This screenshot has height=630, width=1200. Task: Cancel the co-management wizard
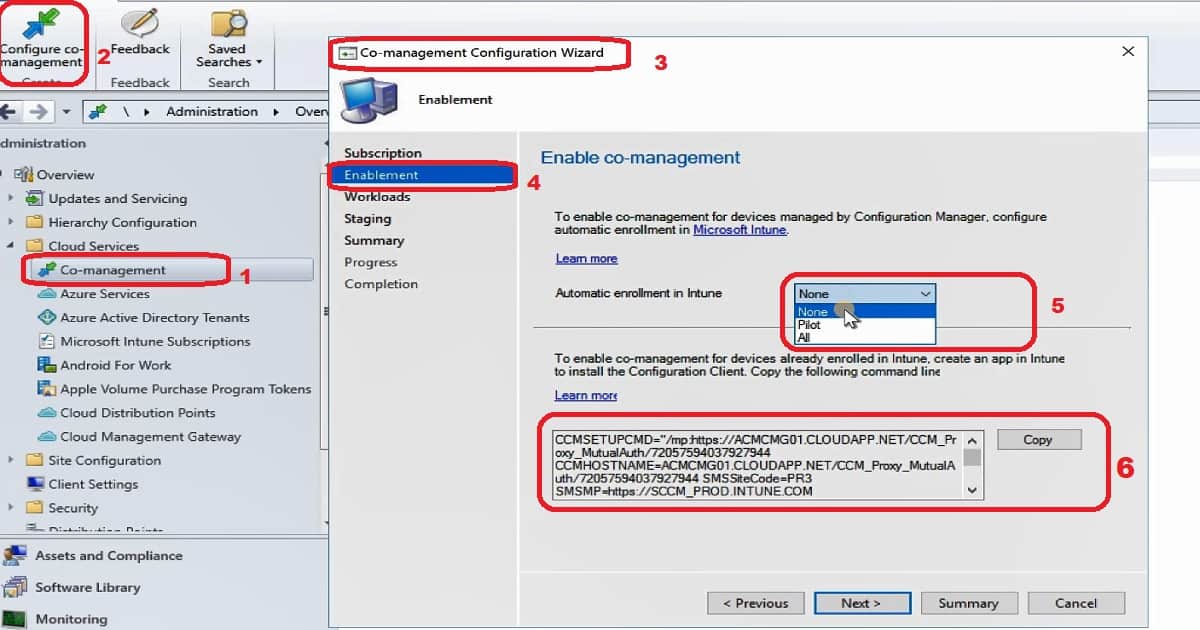(1076, 603)
